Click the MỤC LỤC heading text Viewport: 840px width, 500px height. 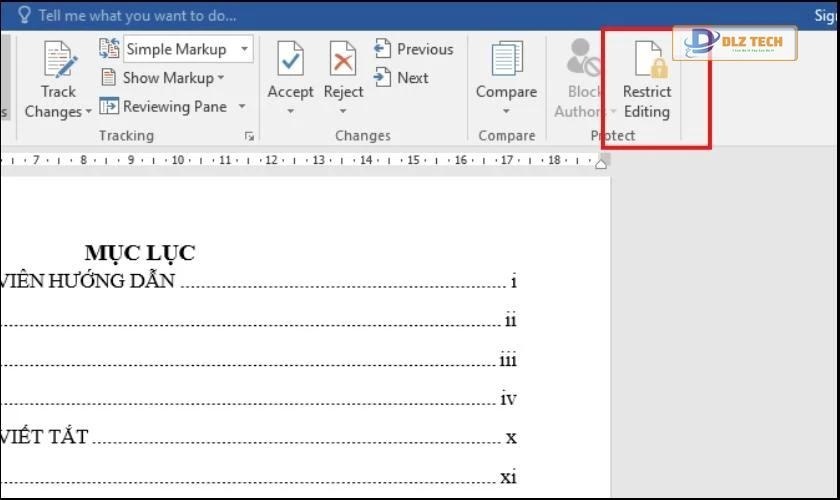[x=139, y=253]
